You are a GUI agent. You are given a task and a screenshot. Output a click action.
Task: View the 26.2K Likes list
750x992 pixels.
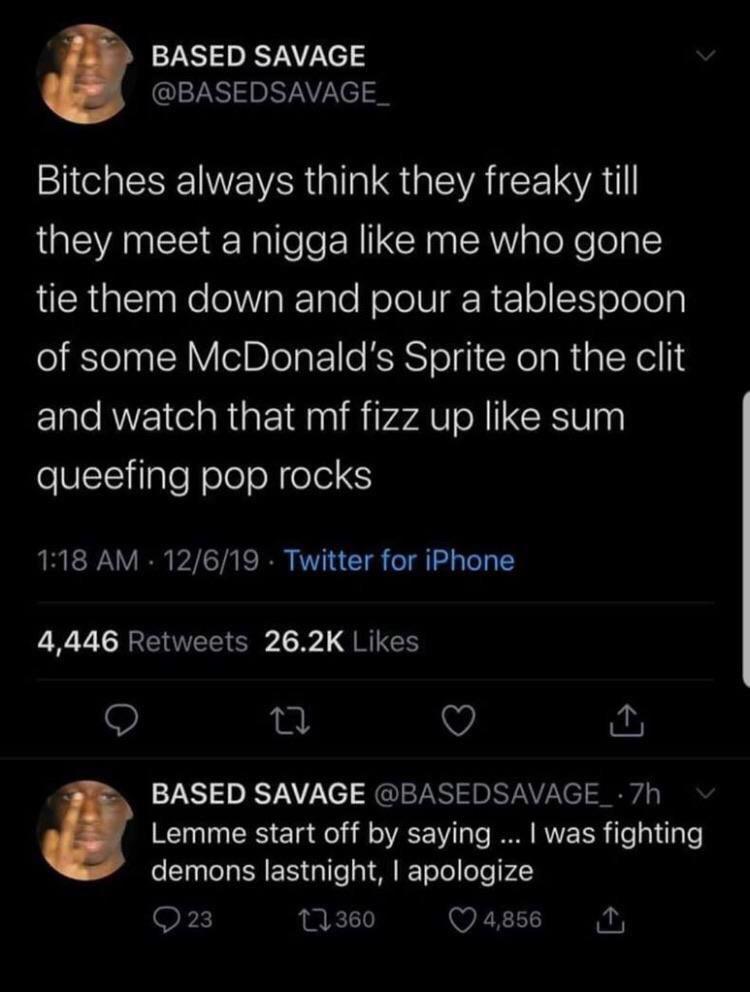(342, 641)
